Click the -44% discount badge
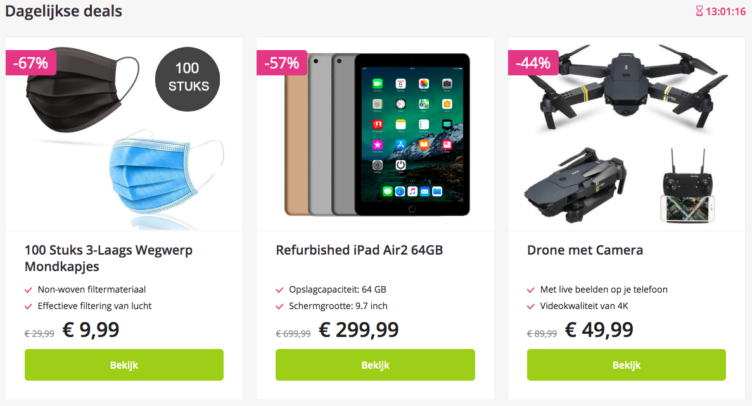 pos(533,63)
